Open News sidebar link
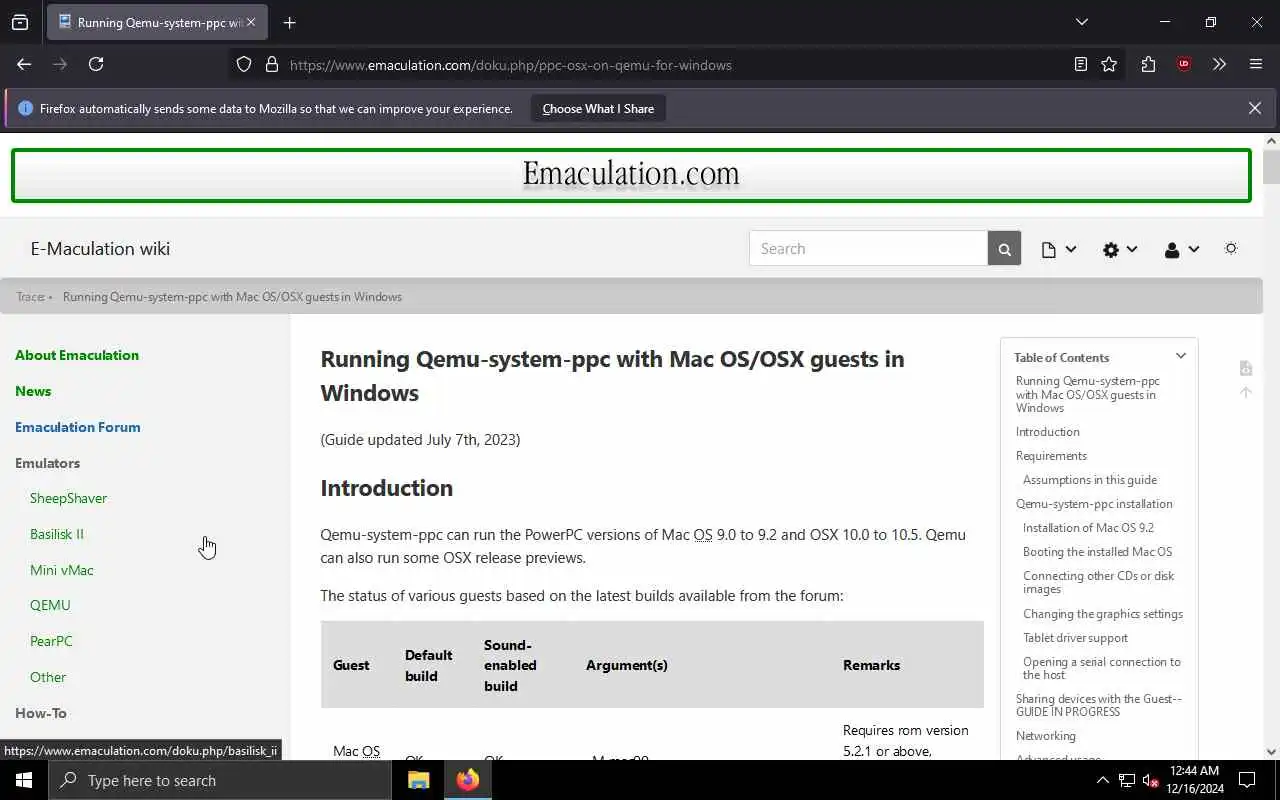 (33, 391)
